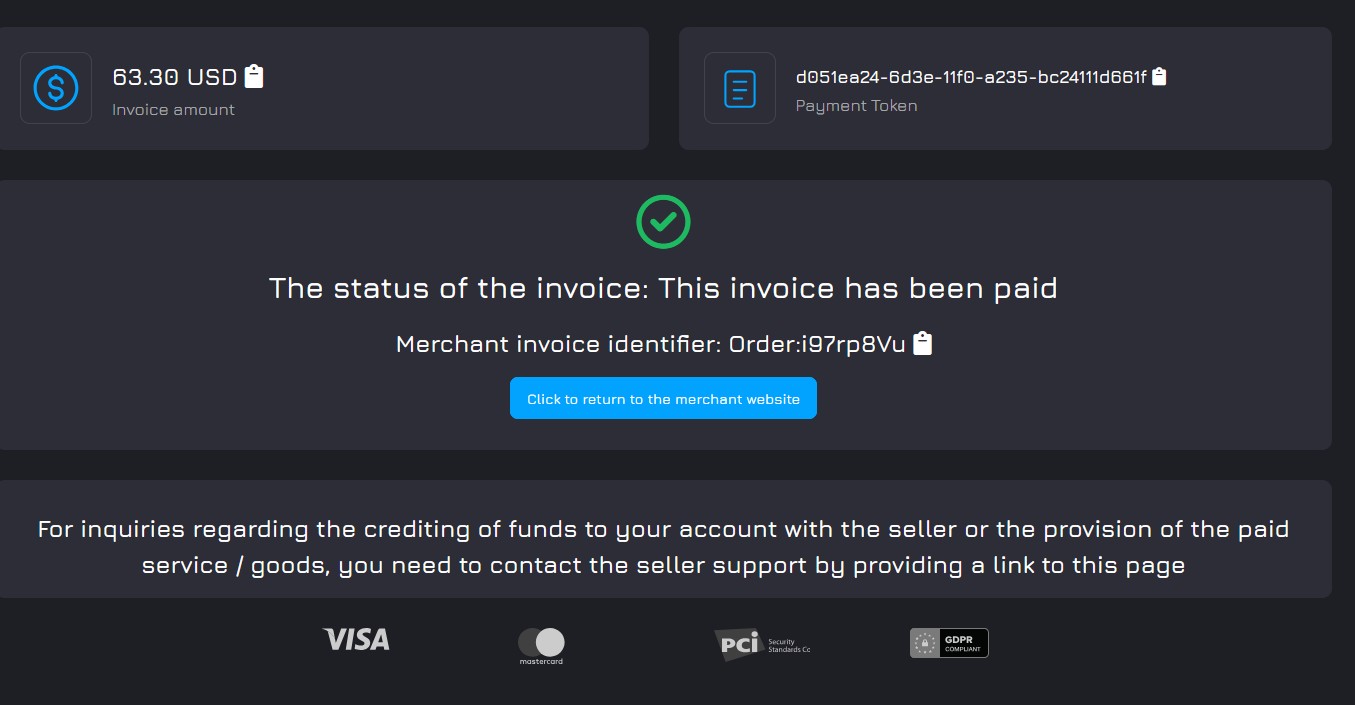The height and width of the screenshot is (705, 1355).
Task: Return to the merchant website
Action: pos(663,398)
